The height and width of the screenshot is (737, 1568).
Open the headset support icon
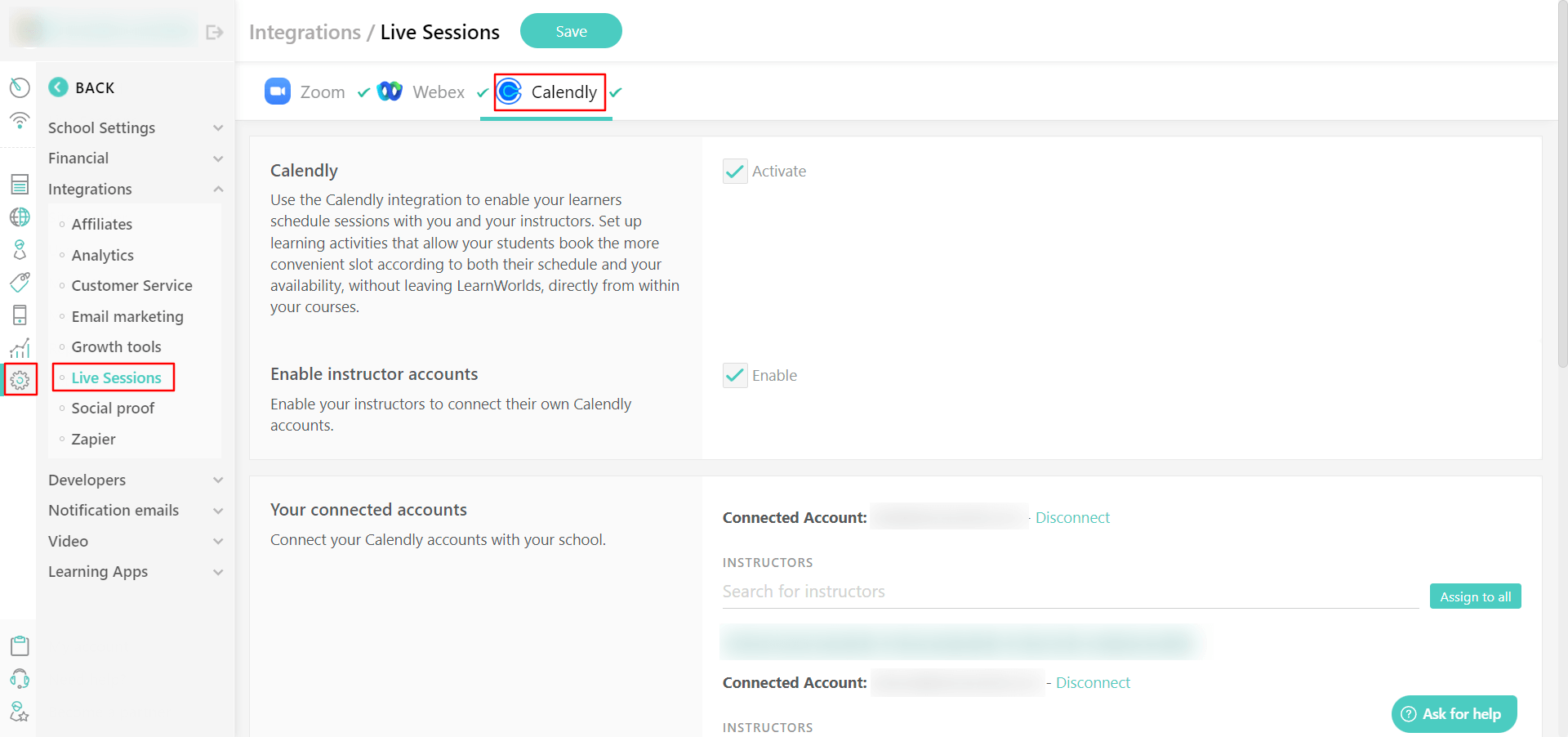coord(20,678)
